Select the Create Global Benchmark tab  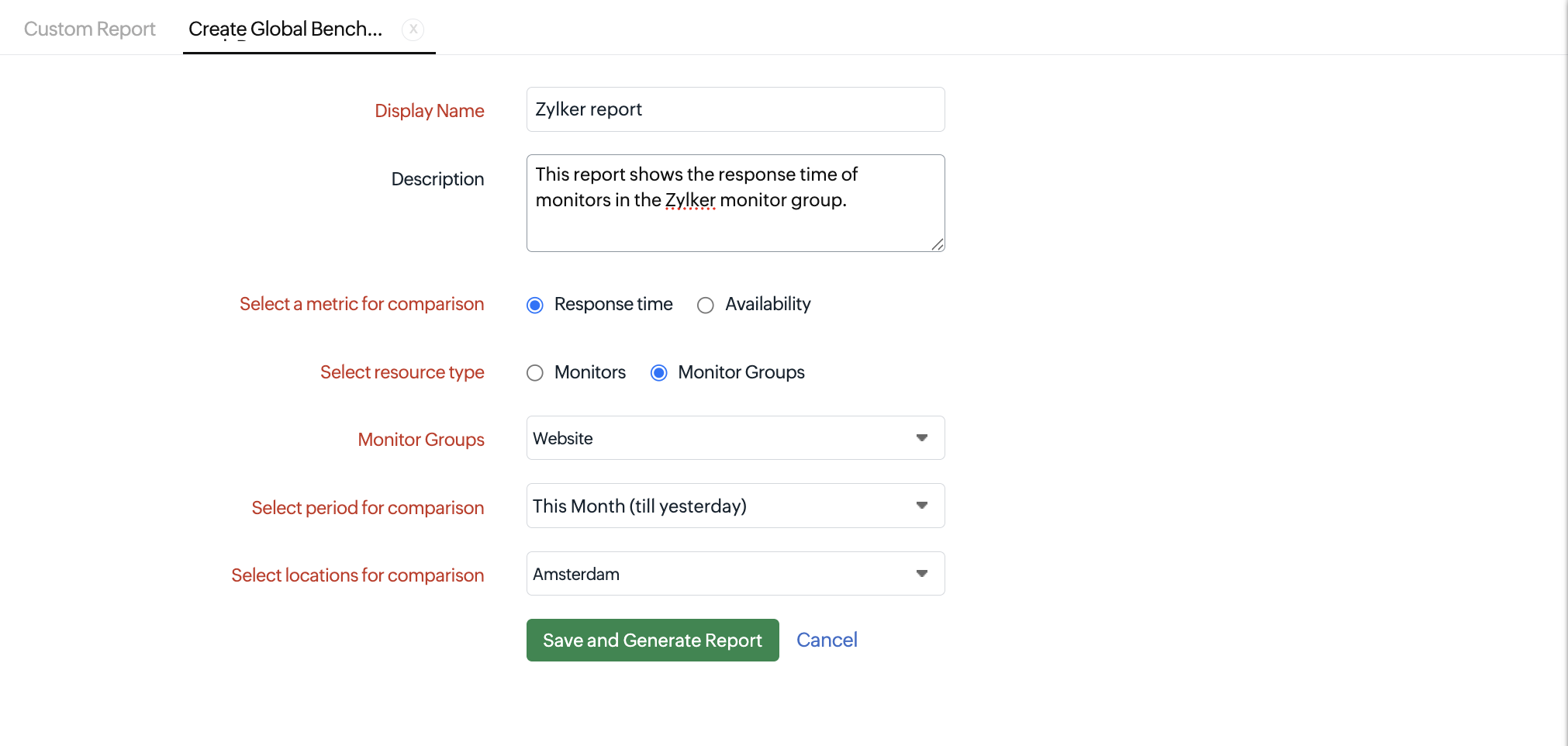point(285,29)
